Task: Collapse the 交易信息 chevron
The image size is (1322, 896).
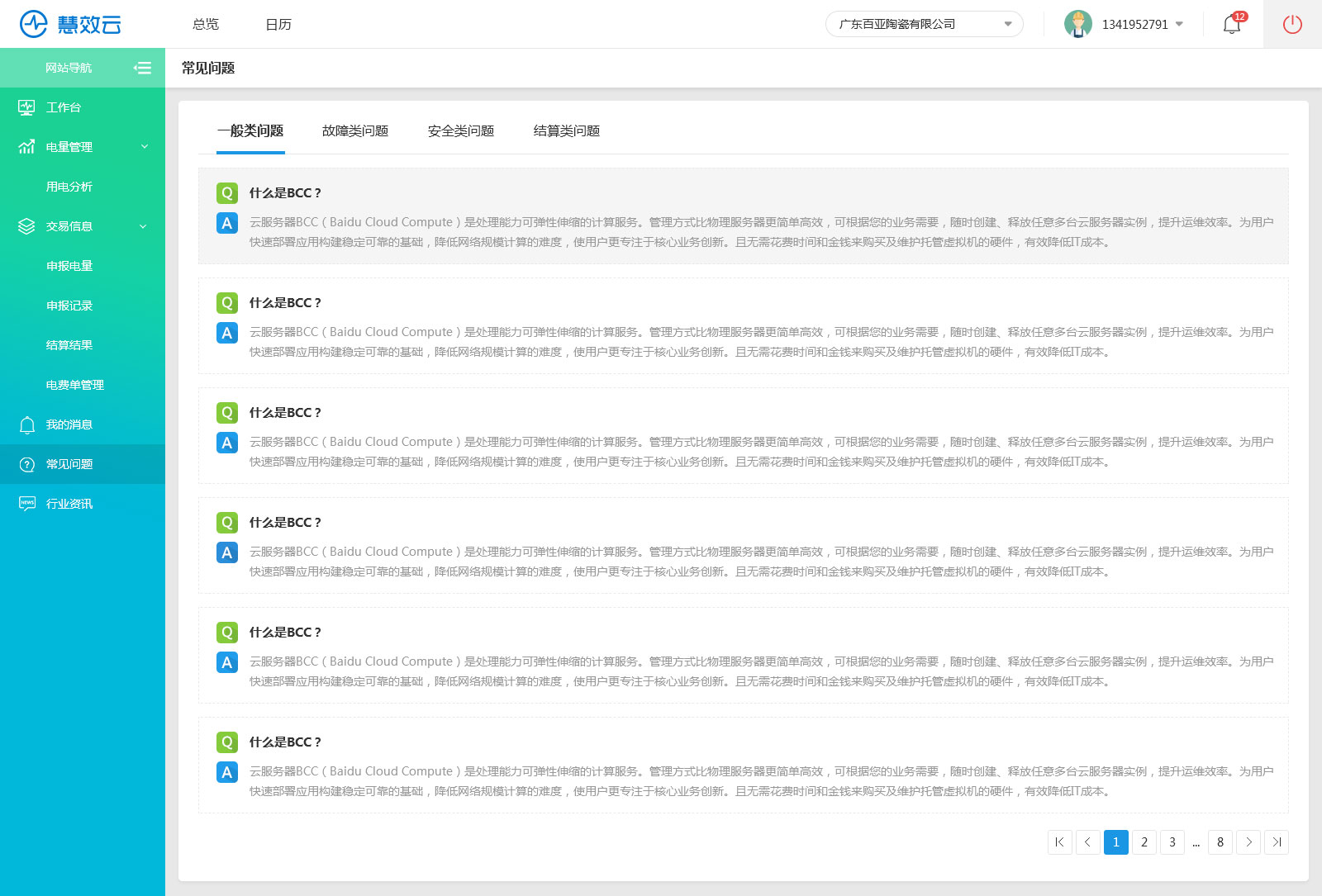Action: tap(143, 226)
